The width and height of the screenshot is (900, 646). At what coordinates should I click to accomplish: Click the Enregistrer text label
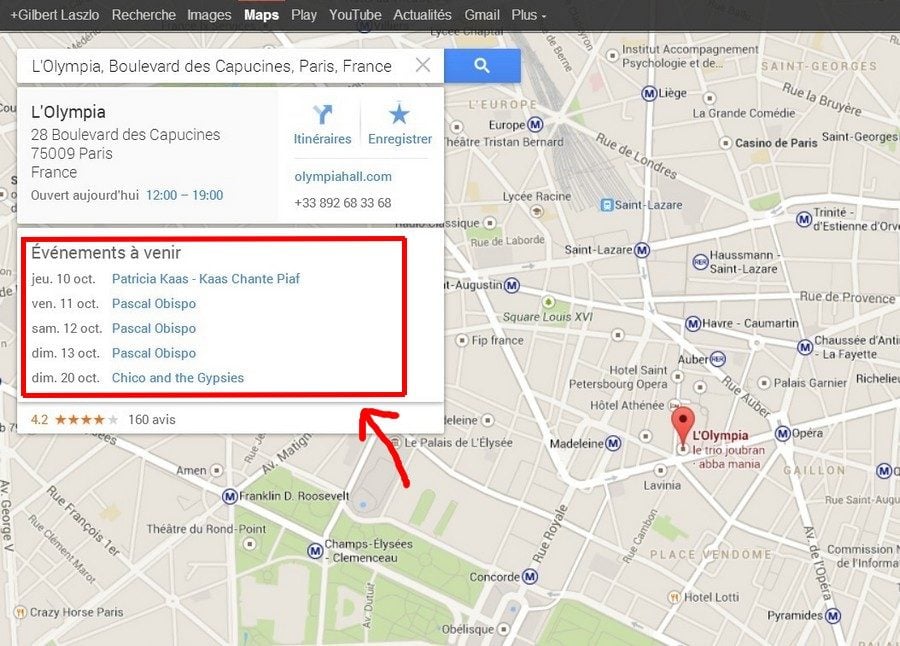click(x=400, y=139)
